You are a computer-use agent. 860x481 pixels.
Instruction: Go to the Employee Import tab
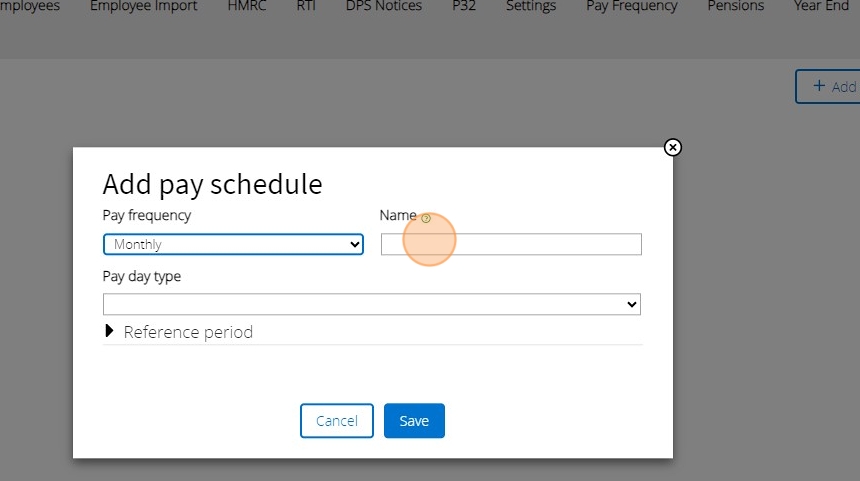(143, 6)
